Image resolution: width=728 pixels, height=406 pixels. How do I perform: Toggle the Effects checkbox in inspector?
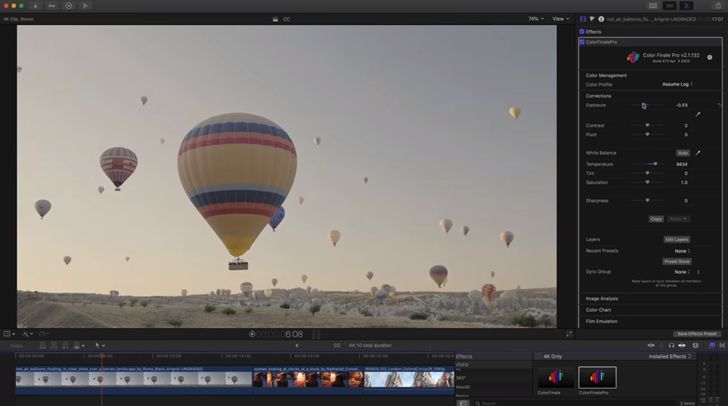pos(582,32)
